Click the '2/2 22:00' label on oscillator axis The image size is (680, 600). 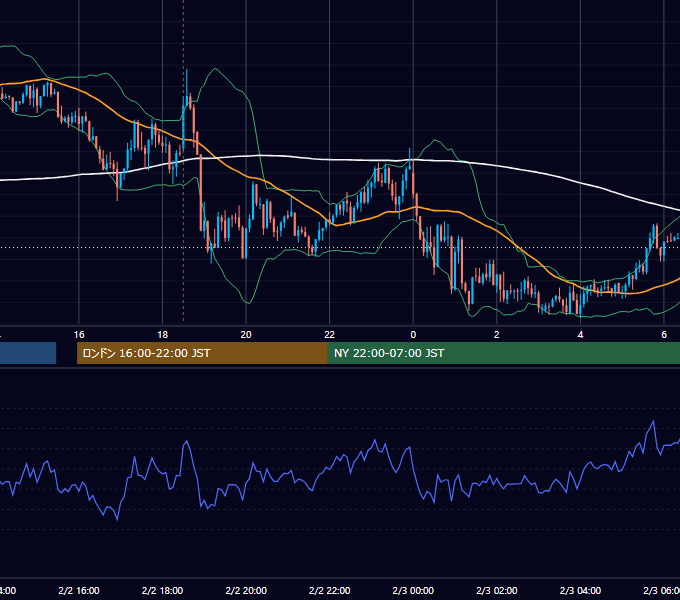pyautogui.click(x=330, y=591)
